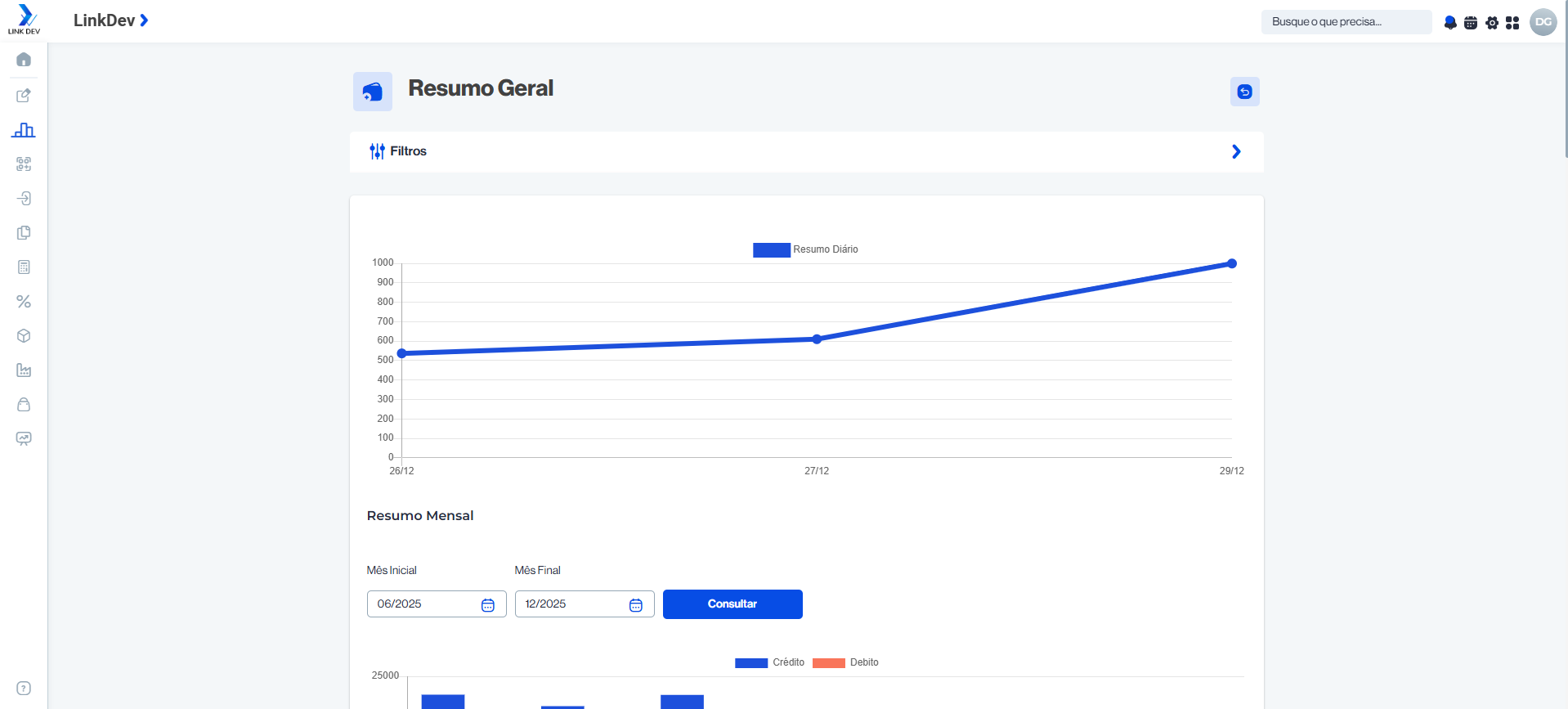Image resolution: width=1568 pixels, height=709 pixels.
Task: Open the apps grid icon
Action: (1512, 22)
